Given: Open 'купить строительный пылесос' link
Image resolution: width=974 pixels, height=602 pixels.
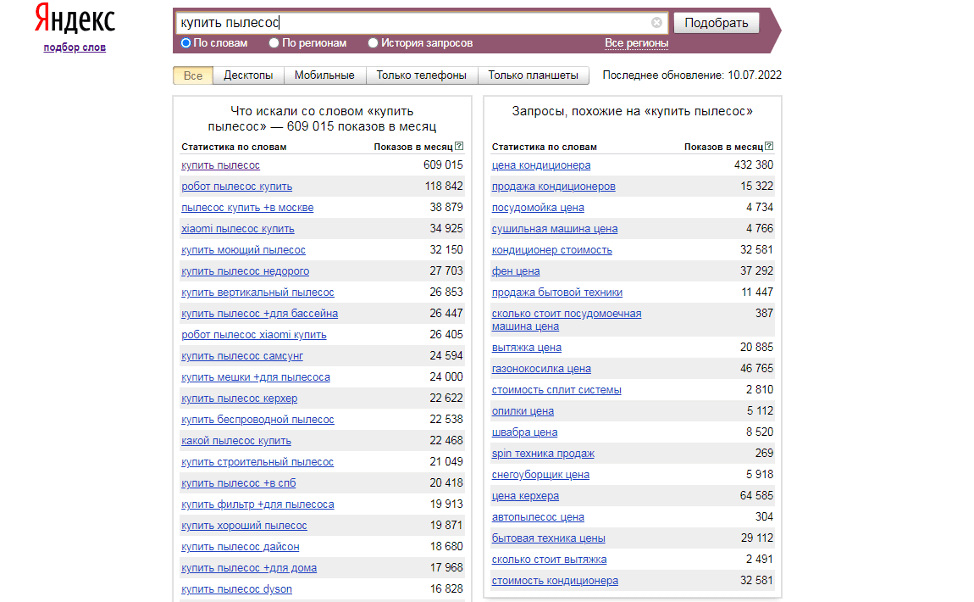Looking at the screenshot, I should [257, 462].
